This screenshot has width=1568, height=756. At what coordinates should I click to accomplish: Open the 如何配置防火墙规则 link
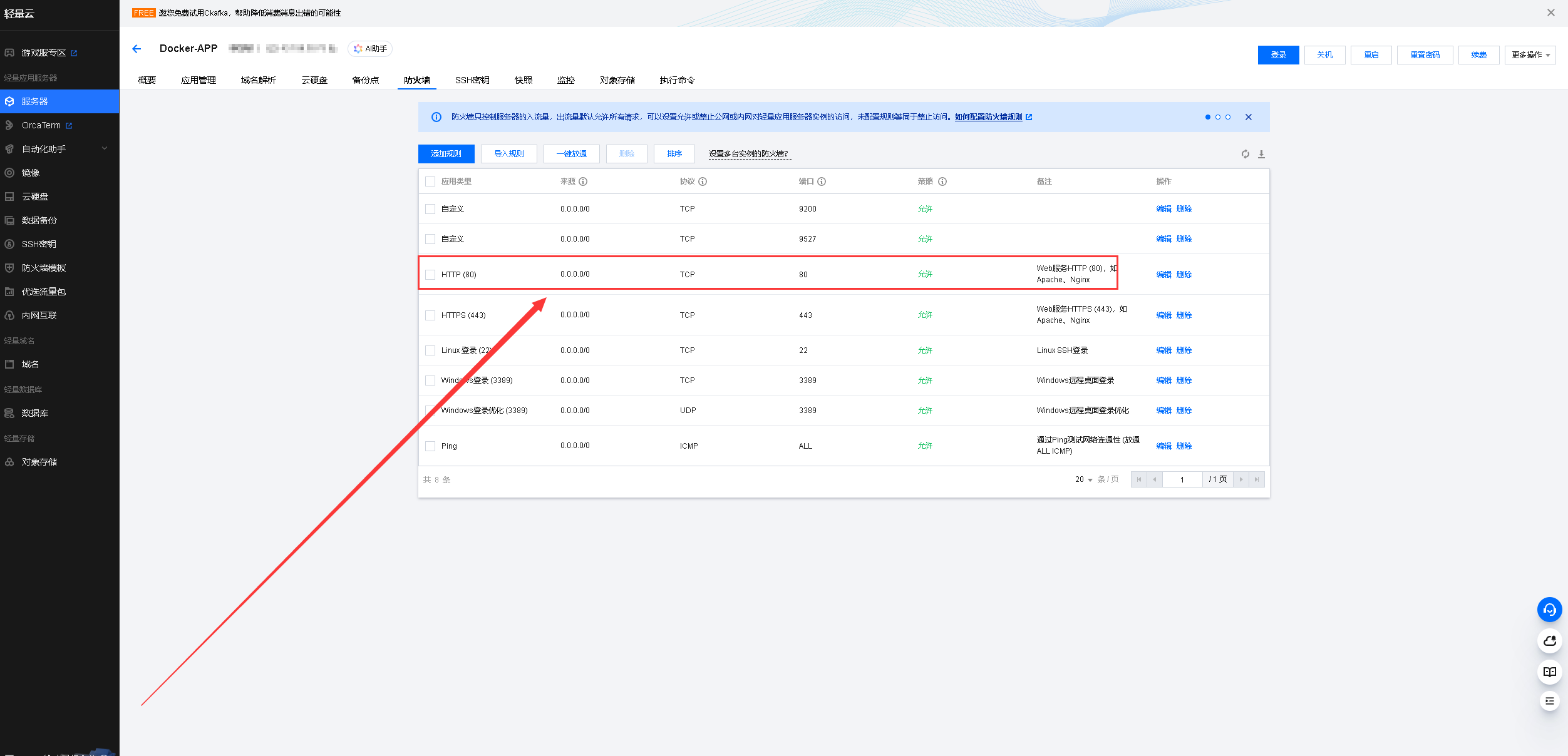coord(988,117)
